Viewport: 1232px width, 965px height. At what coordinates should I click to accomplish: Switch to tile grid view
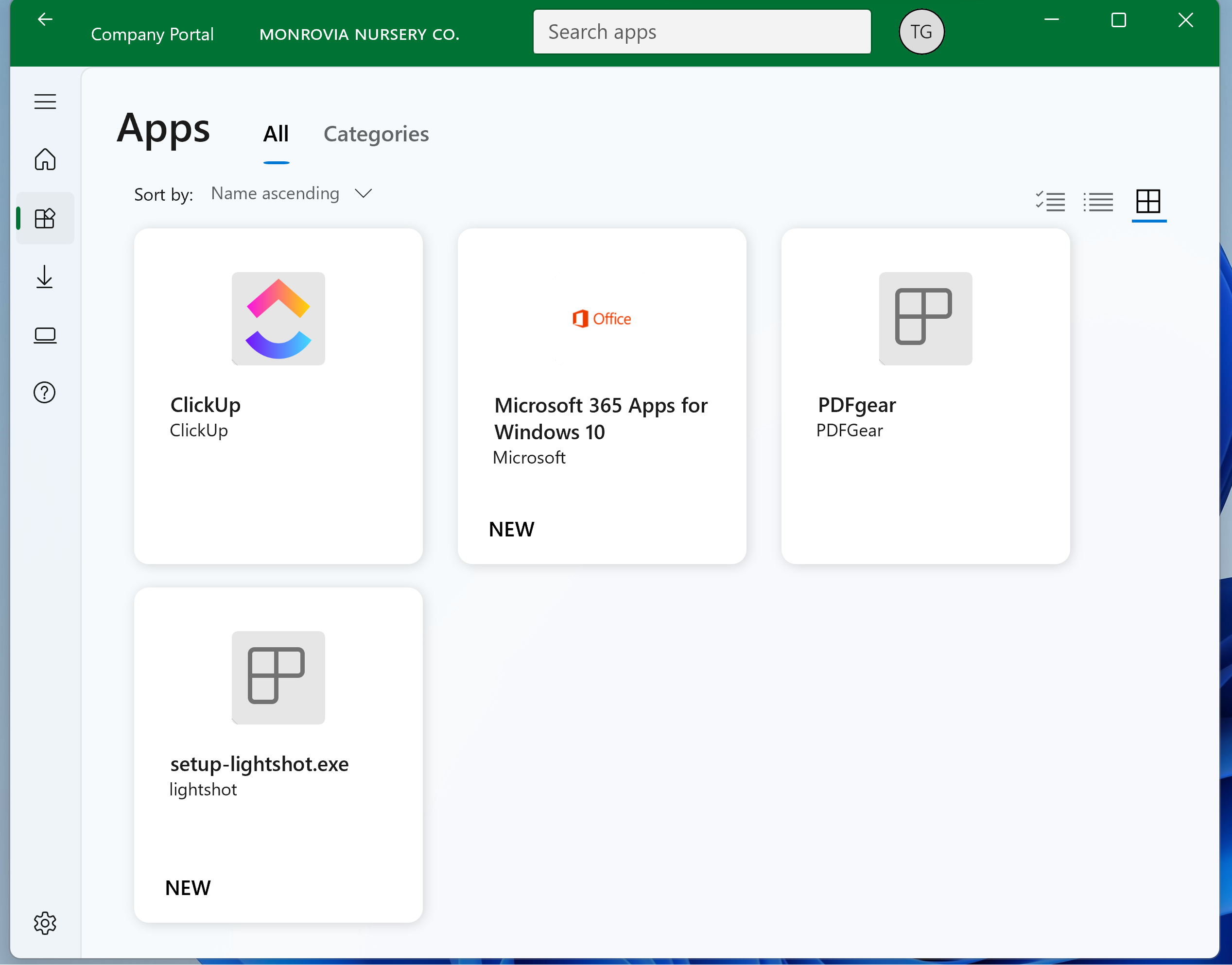coord(1148,201)
